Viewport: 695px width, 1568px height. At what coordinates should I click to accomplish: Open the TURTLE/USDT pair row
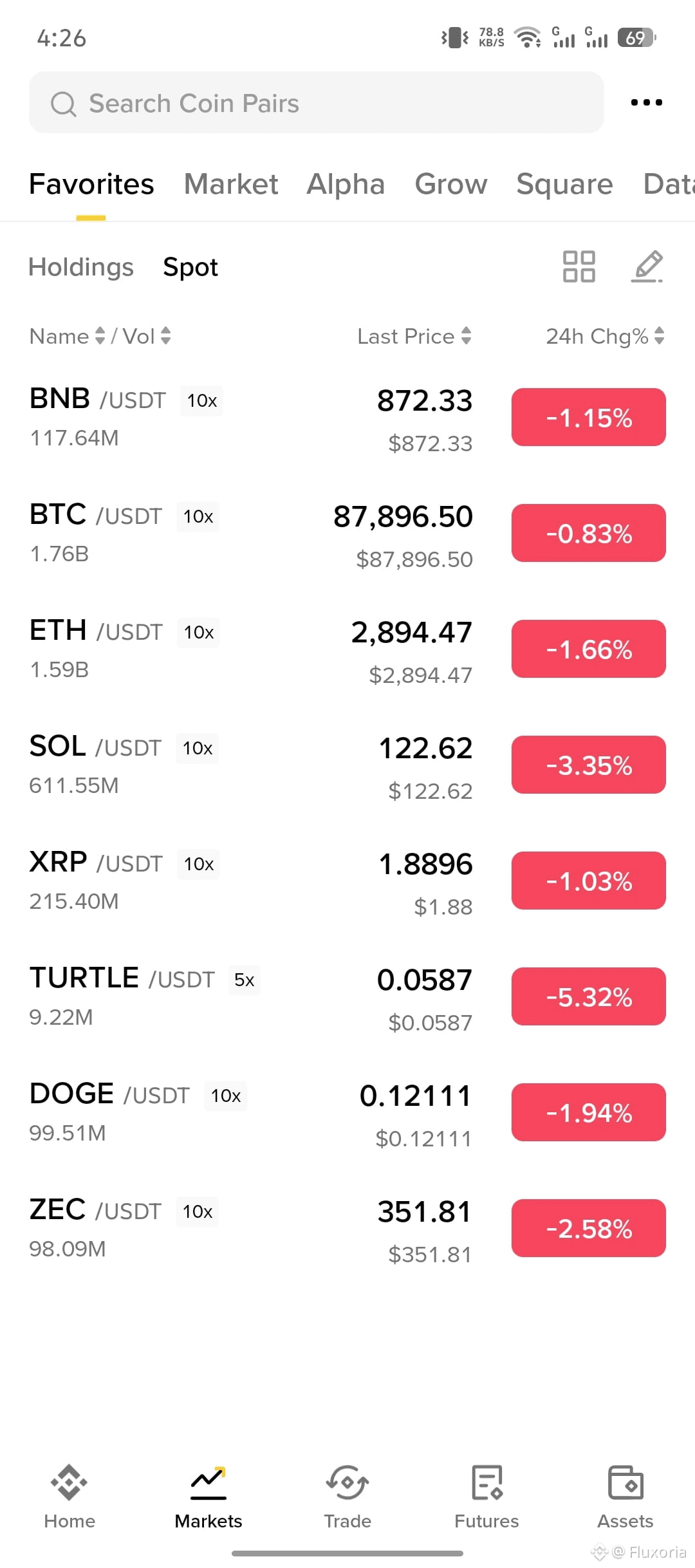347,996
